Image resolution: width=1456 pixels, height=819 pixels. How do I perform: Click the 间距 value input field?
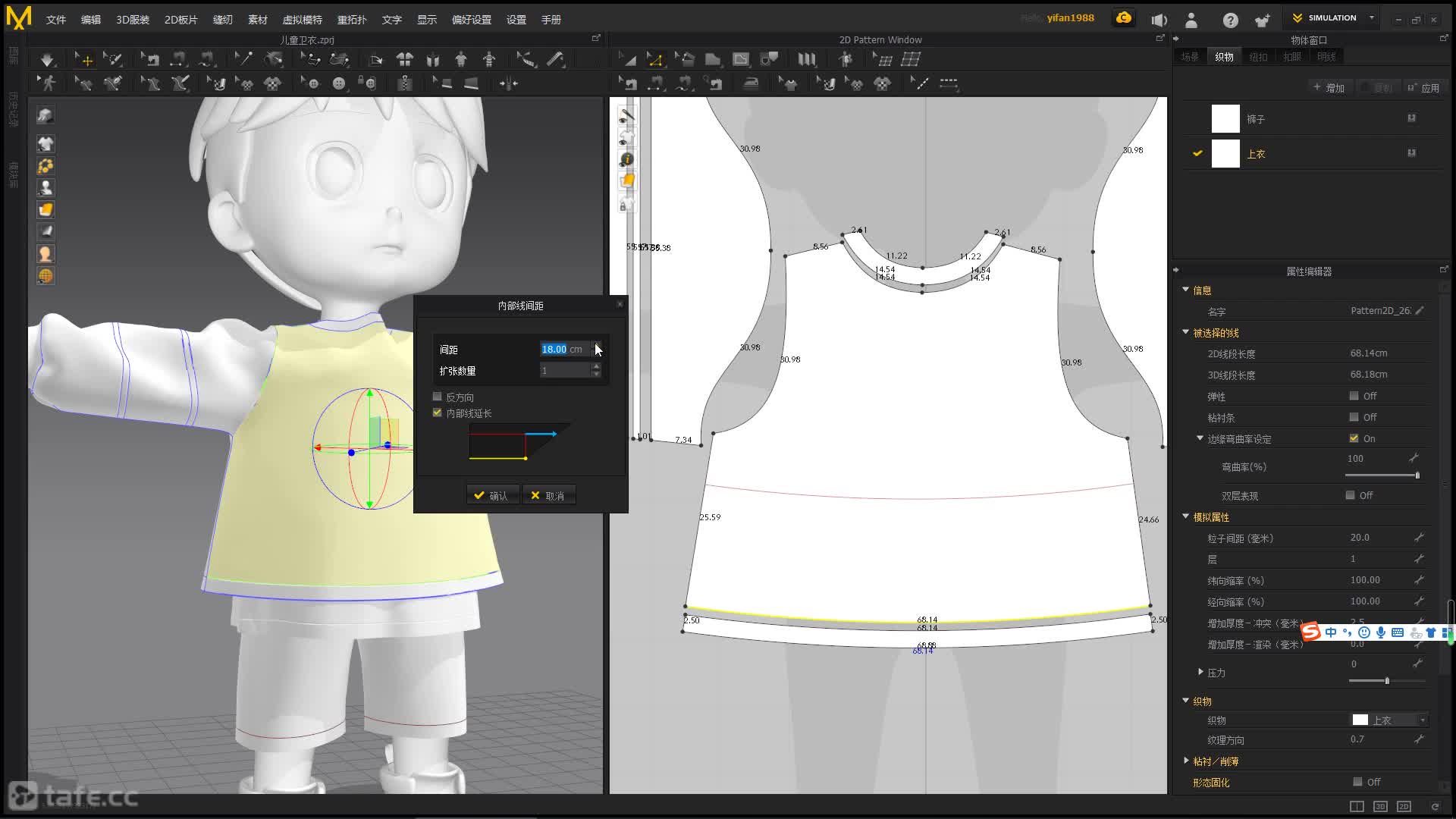[x=565, y=350]
